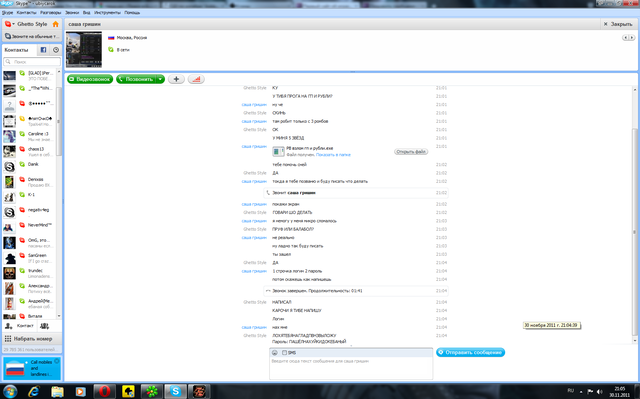This screenshot has width=640, height=399.
Task: Open Opera browser in taskbar
Action: pyautogui.click(x=104, y=391)
